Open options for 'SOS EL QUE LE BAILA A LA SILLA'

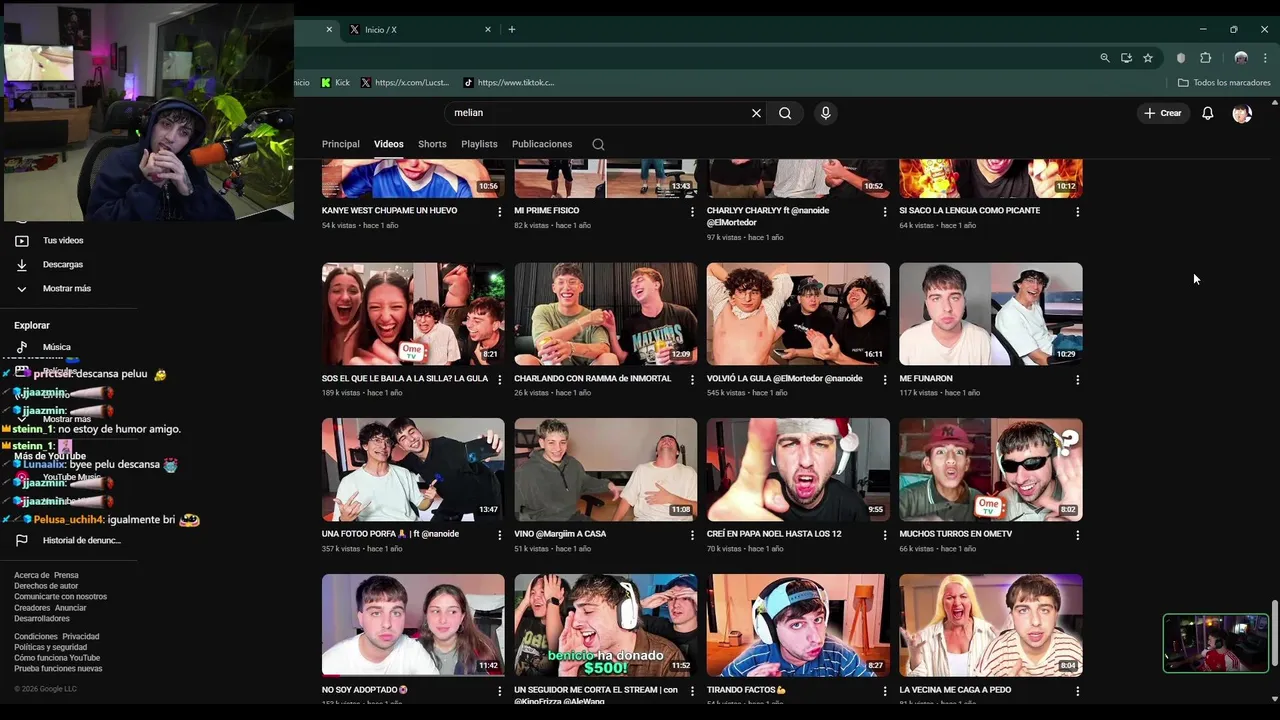tap(499, 380)
